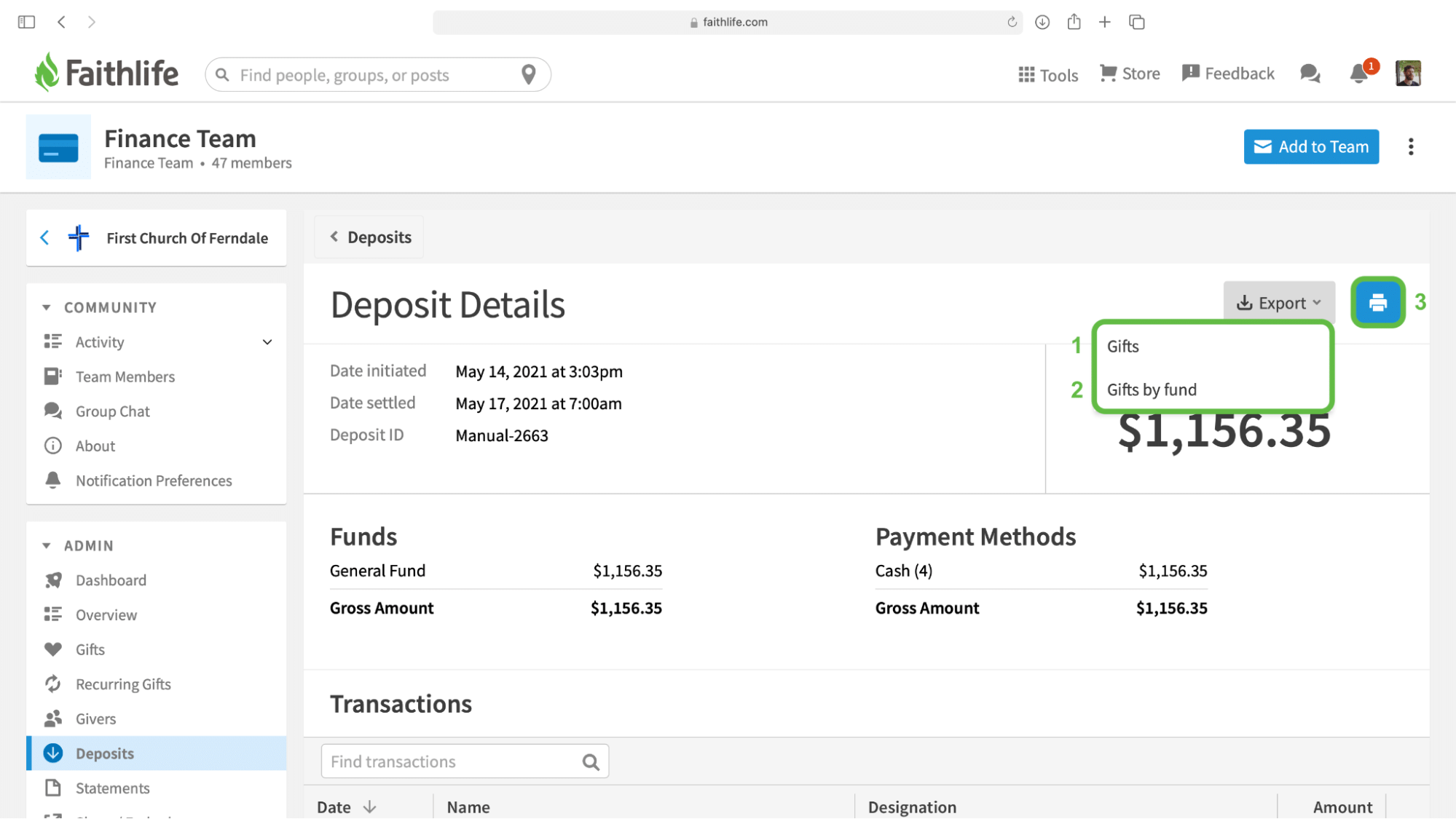The height and width of the screenshot is (819, 1456).
Task: Go back to Deposits list
Action: click(369, 237)
